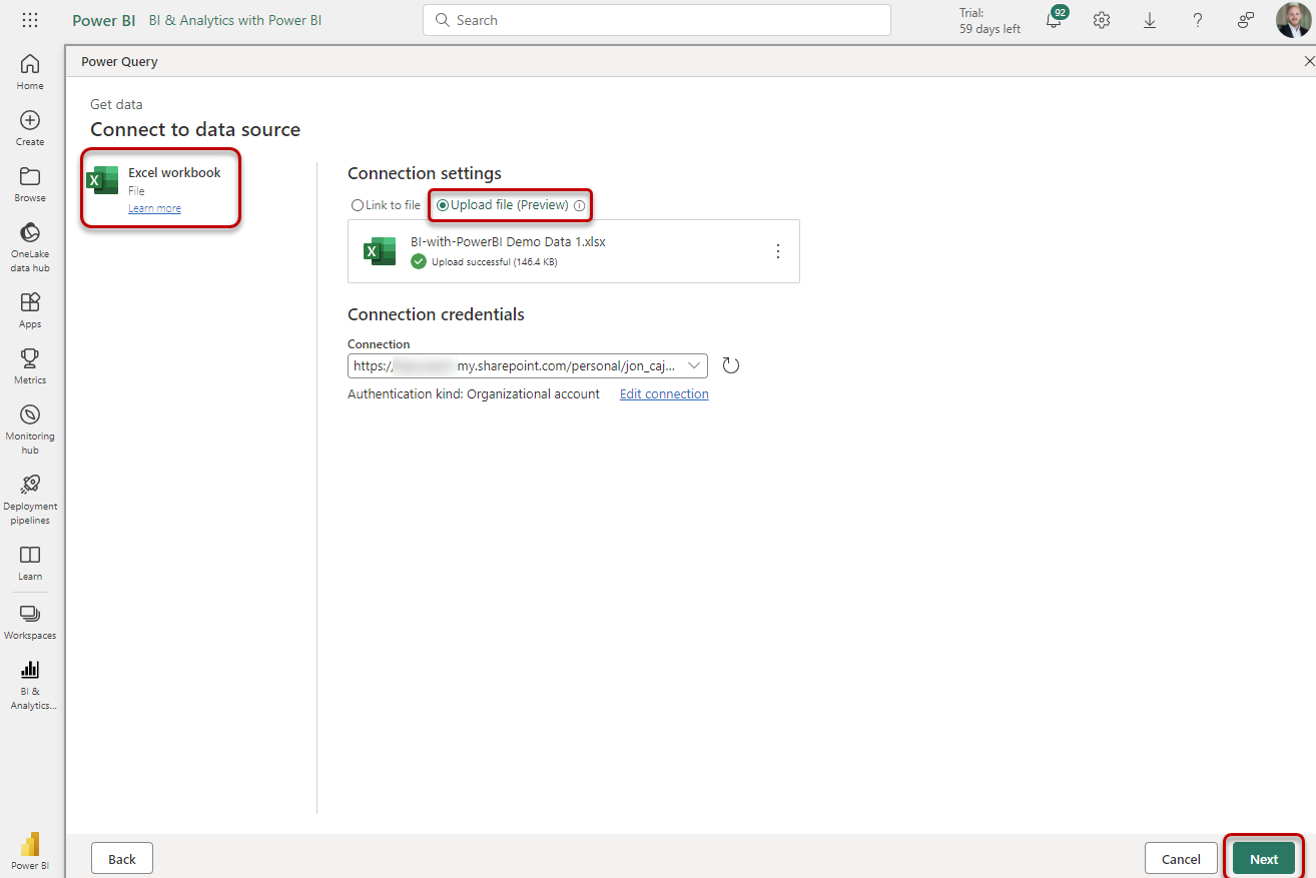Image resolution: width=1316 pixels, height=878 pixels.
Task: Click the Power BI header title
Action: tap(104, 20)
